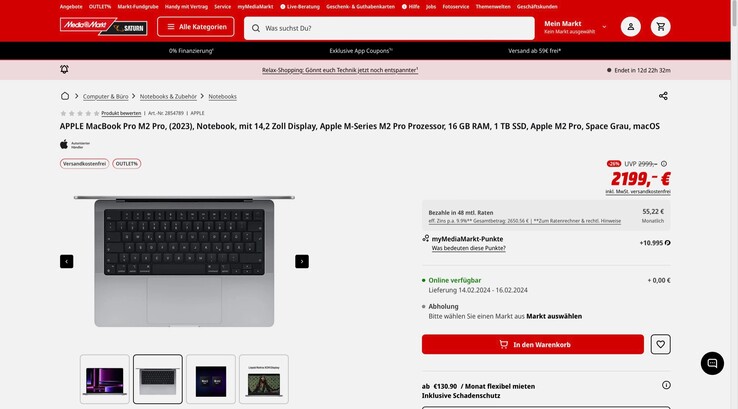Show info icon next to UVP price
Screen dimensions: 738x409
tap(664, 164)
